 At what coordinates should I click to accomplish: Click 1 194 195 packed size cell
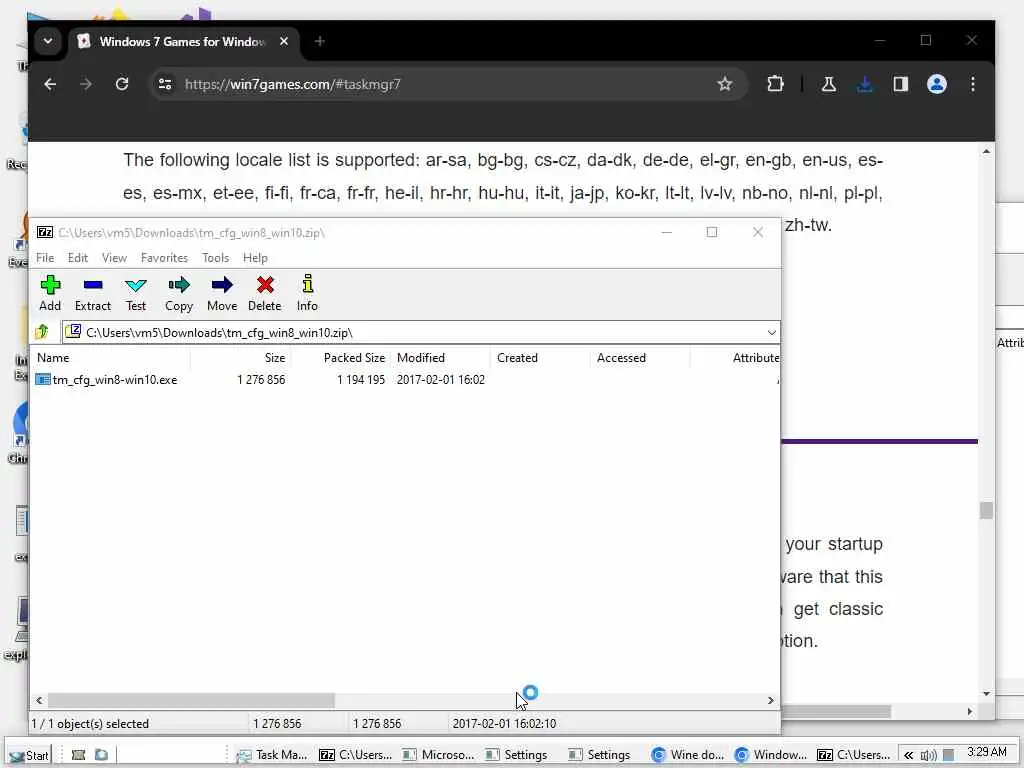pyautogui.click(x=361, y=380)
